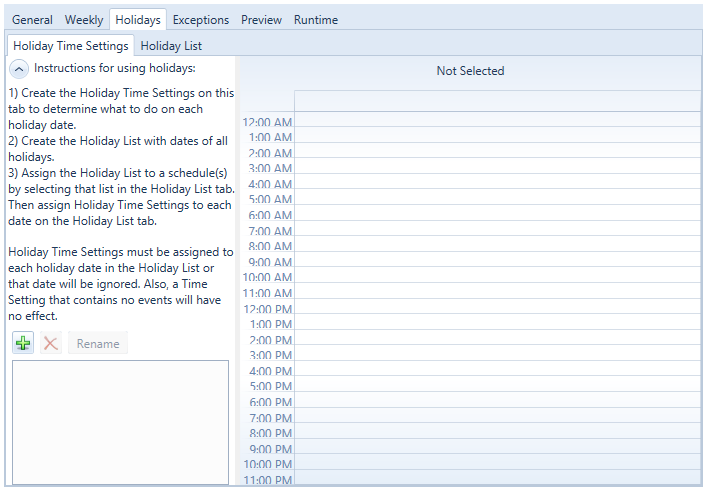Screen dimensions: 707x491
Task: Go to the Exceptions tab
Action: pyautogui.click(x=200, y=20)
